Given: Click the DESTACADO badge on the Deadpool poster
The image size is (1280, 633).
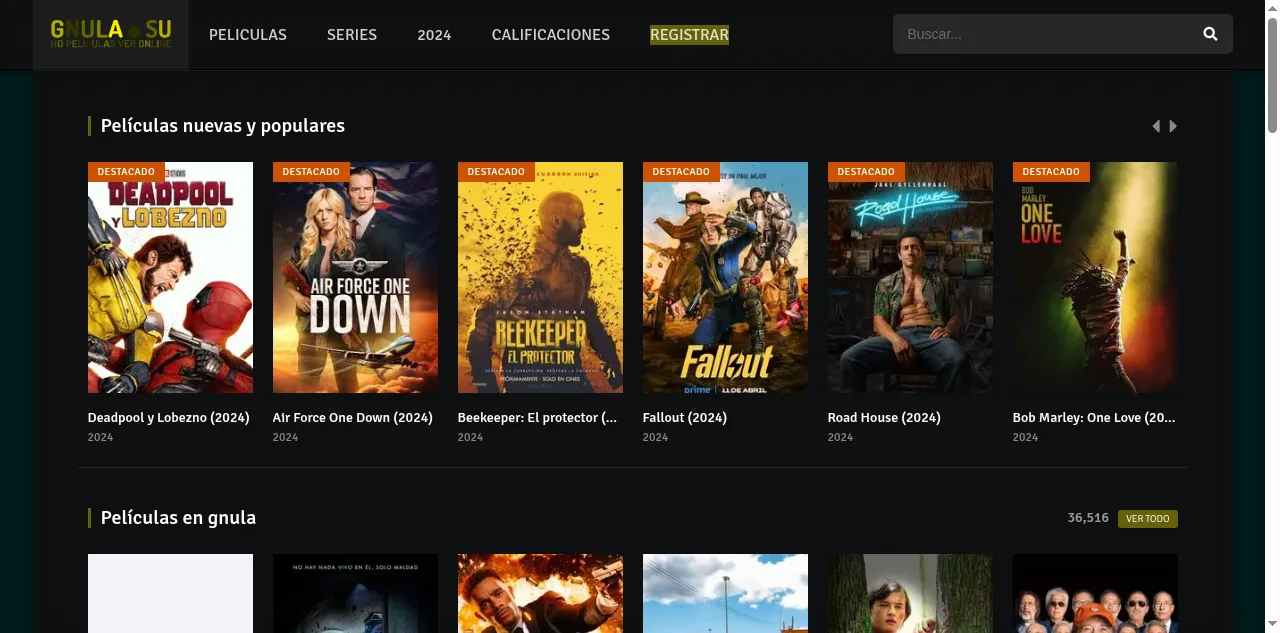Looking at the screenshot, I should [126, 172].
